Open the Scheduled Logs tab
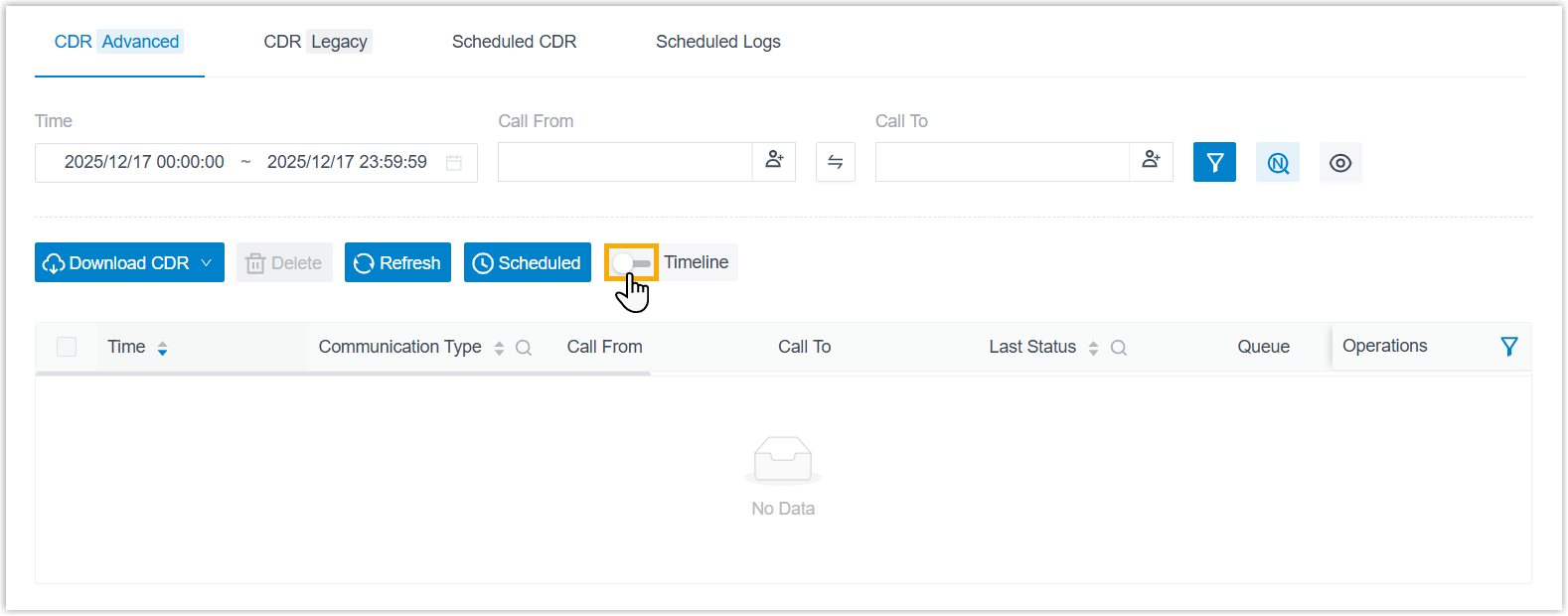 tap(717, 42)
